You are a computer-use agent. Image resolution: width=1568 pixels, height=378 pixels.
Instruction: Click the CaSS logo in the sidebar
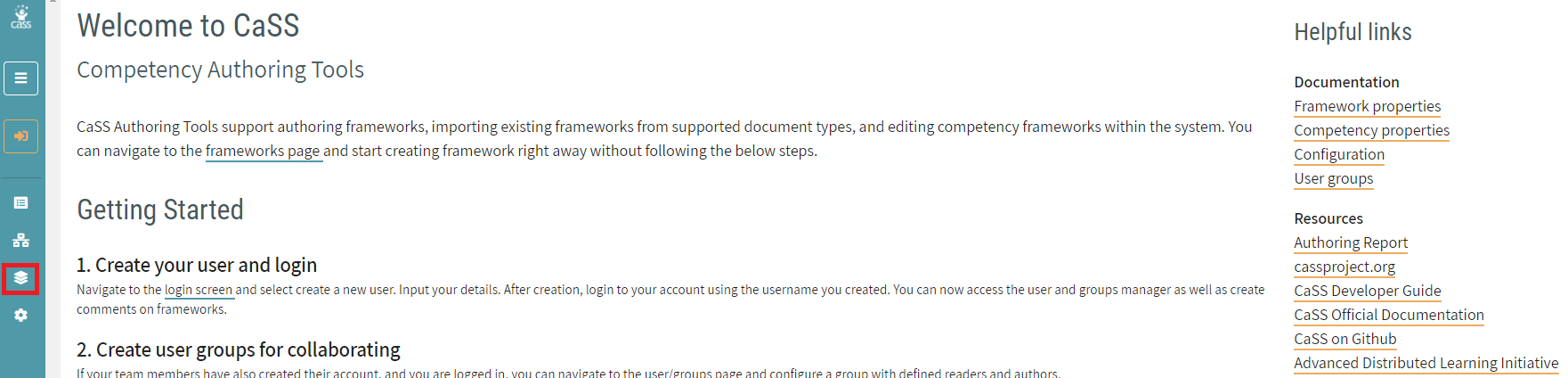tap(21, 18)
